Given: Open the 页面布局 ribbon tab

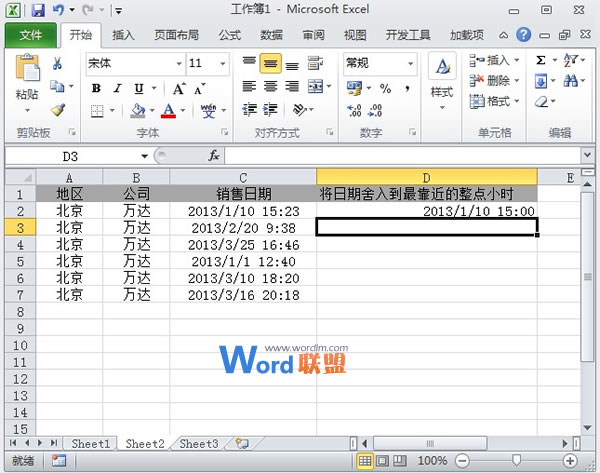Looking at the screenshot, I should tap(176, 35).
